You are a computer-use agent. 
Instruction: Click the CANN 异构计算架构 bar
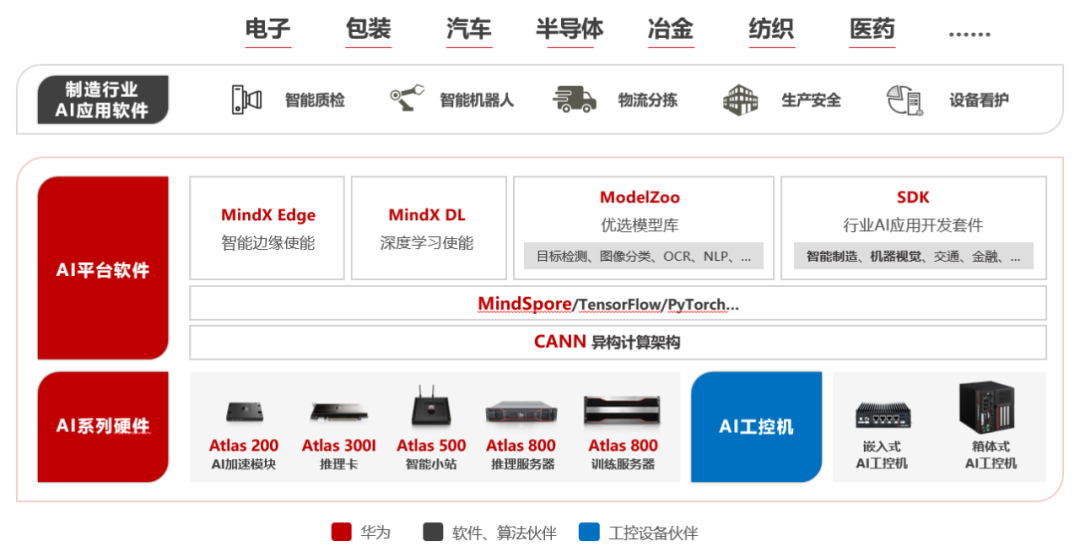click(618, 343)
